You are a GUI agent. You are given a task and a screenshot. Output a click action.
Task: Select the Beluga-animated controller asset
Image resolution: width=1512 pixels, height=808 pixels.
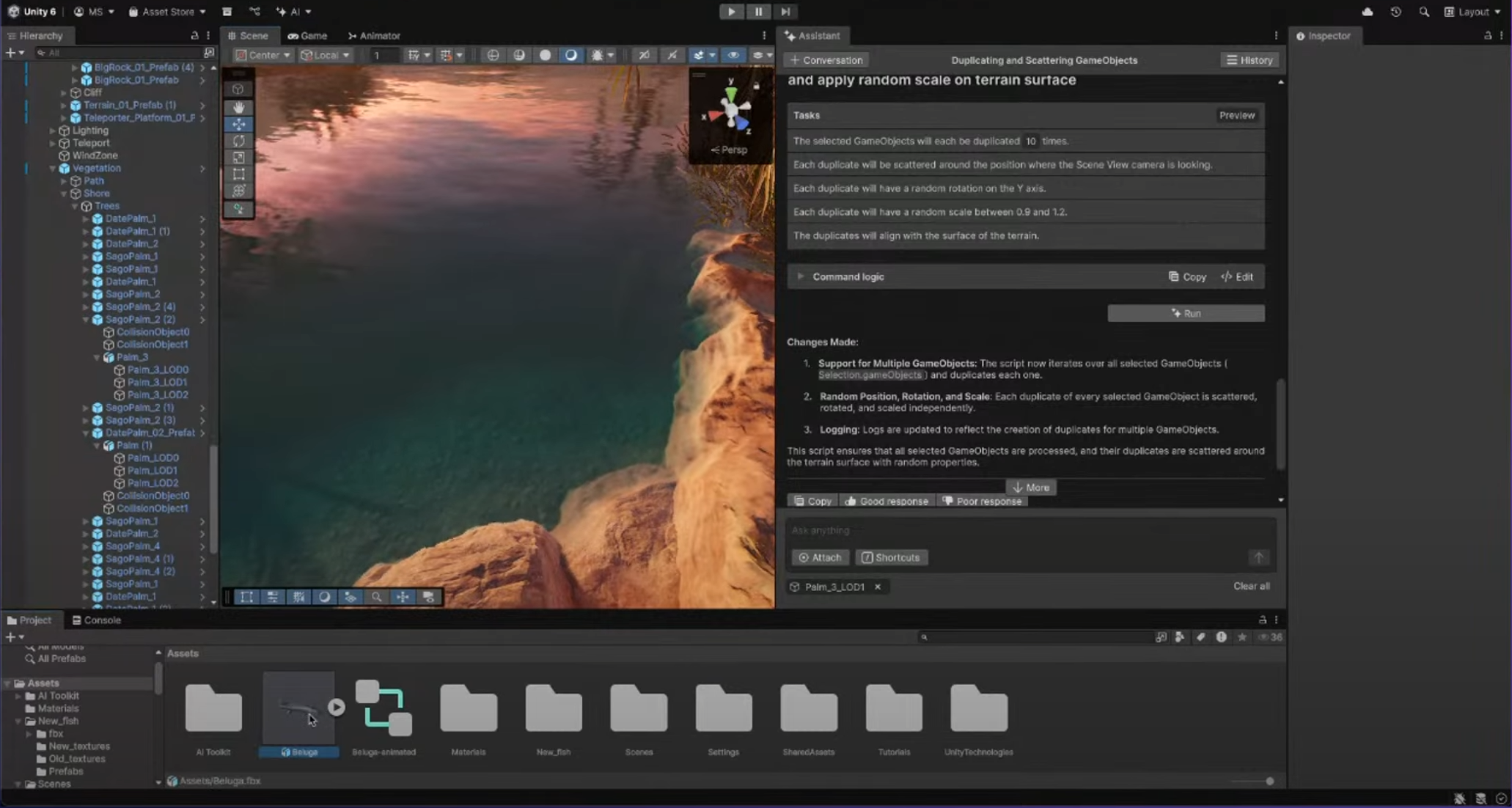click(383, 708)
